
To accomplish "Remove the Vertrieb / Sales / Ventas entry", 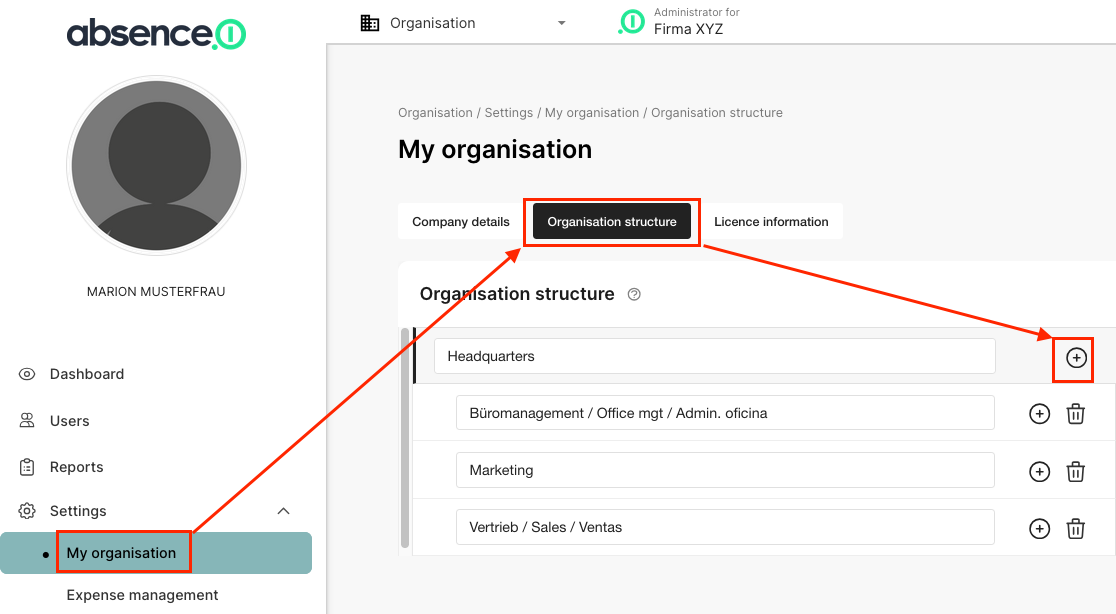I will (1075, 528).
